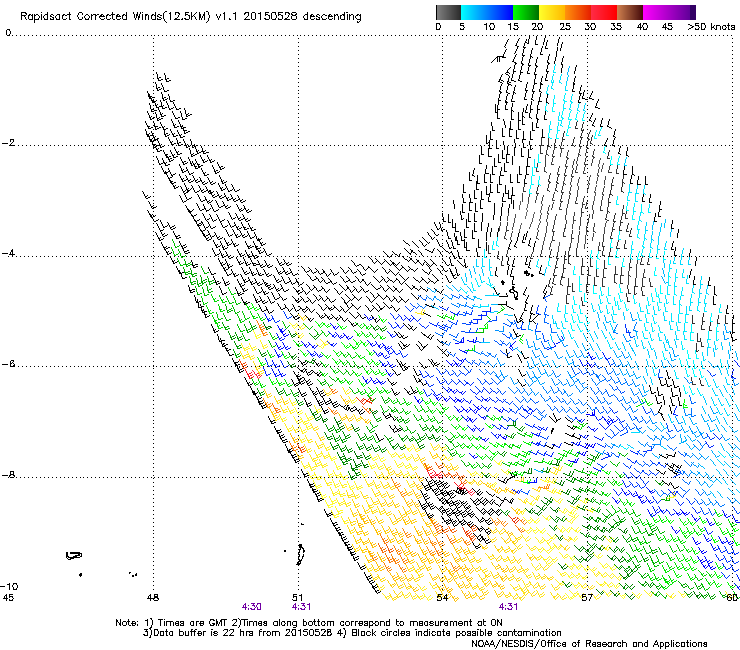Image resolution: width=740 pixels, height=650 pixels.
Task: Click "20150528 descending" in the title
Action: [x=303, y=16]
